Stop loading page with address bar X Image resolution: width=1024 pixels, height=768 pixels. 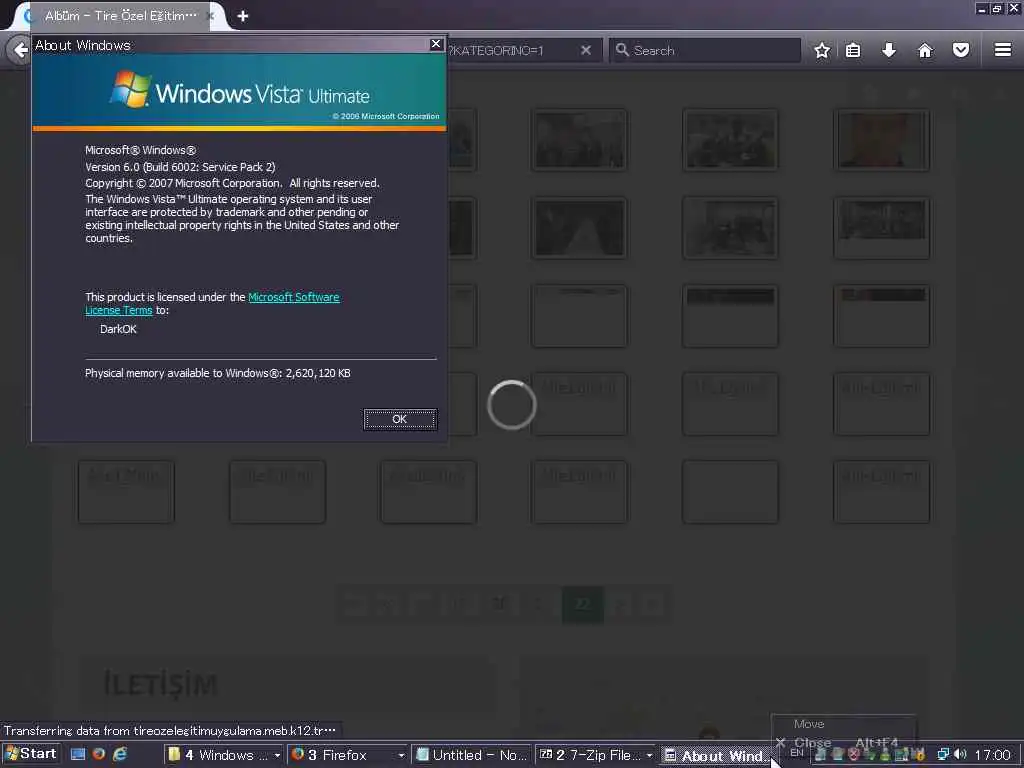tap(586, 50)
